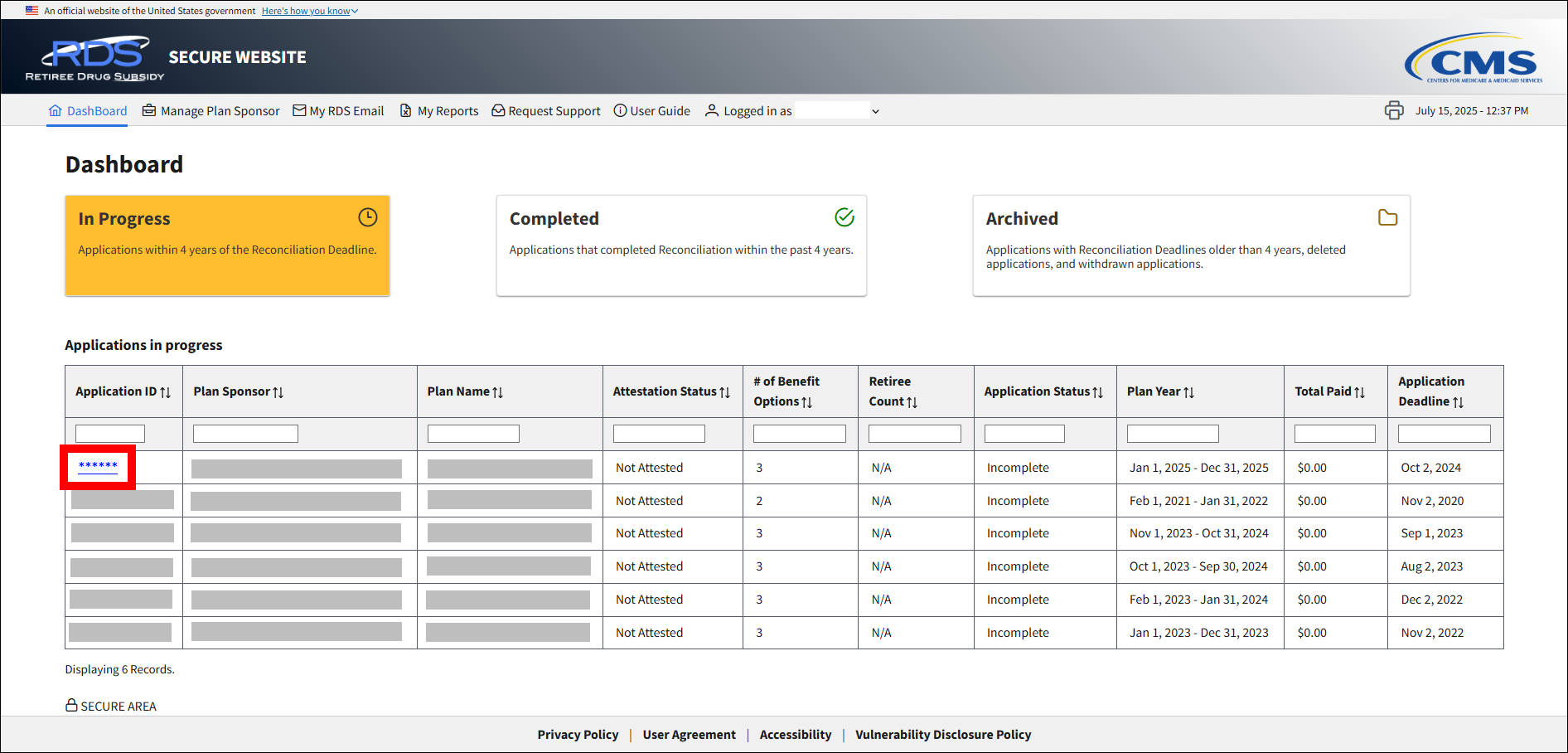Select the Completed applications card
Image resolution: width=1568 pixels, height=753 pixels.
680,245
